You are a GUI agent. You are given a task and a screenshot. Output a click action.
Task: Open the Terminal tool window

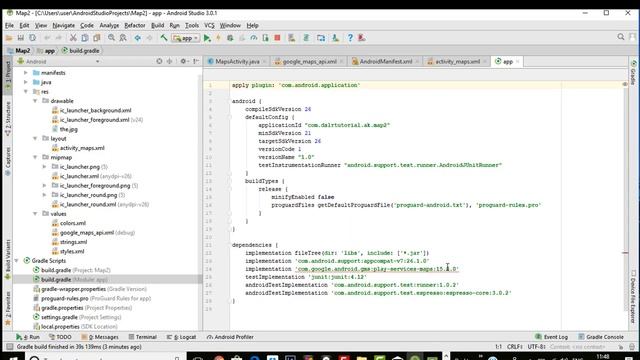pyautogui.click(x=142, y=337)
